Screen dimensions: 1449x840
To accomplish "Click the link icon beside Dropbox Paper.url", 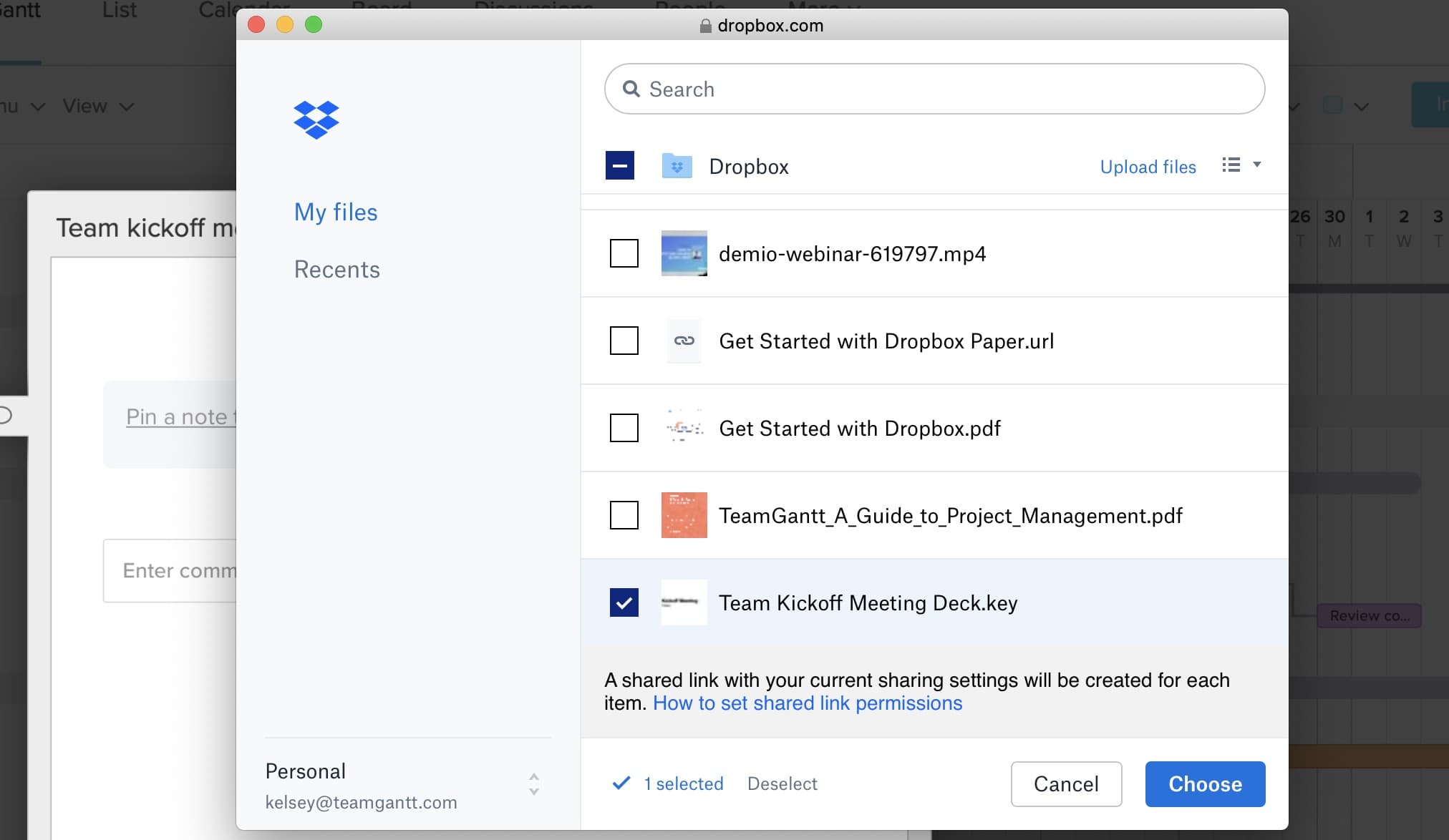I will (x=684, y=341).
